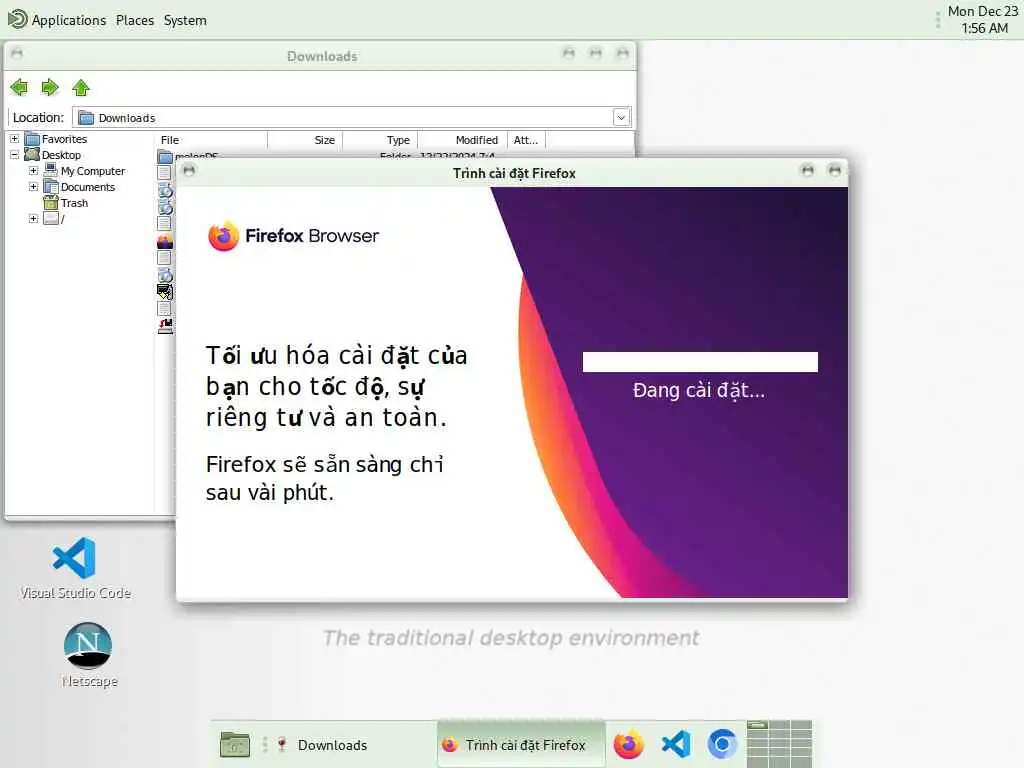This screenshot has width=1024, height=768.
Task: Select Desktop in the folder tree
Action: click(61, 155)
